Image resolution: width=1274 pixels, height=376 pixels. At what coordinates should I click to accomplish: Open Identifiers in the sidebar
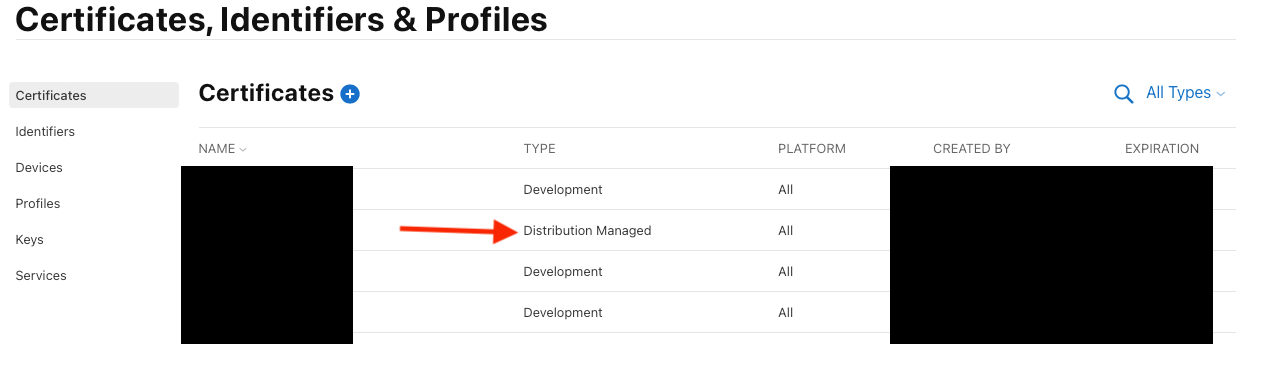click(45, 132)
